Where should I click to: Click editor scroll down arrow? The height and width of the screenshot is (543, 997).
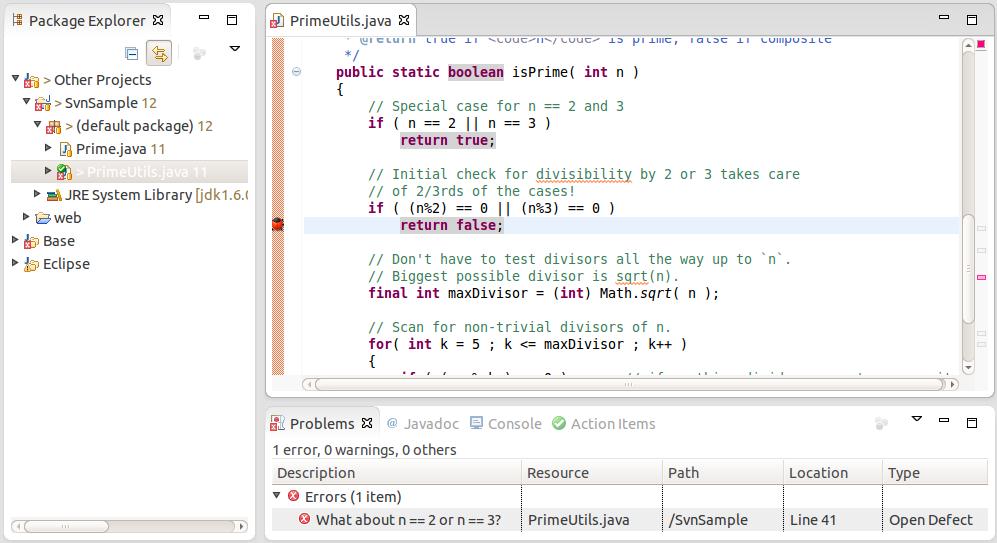(x=968, y=367)
